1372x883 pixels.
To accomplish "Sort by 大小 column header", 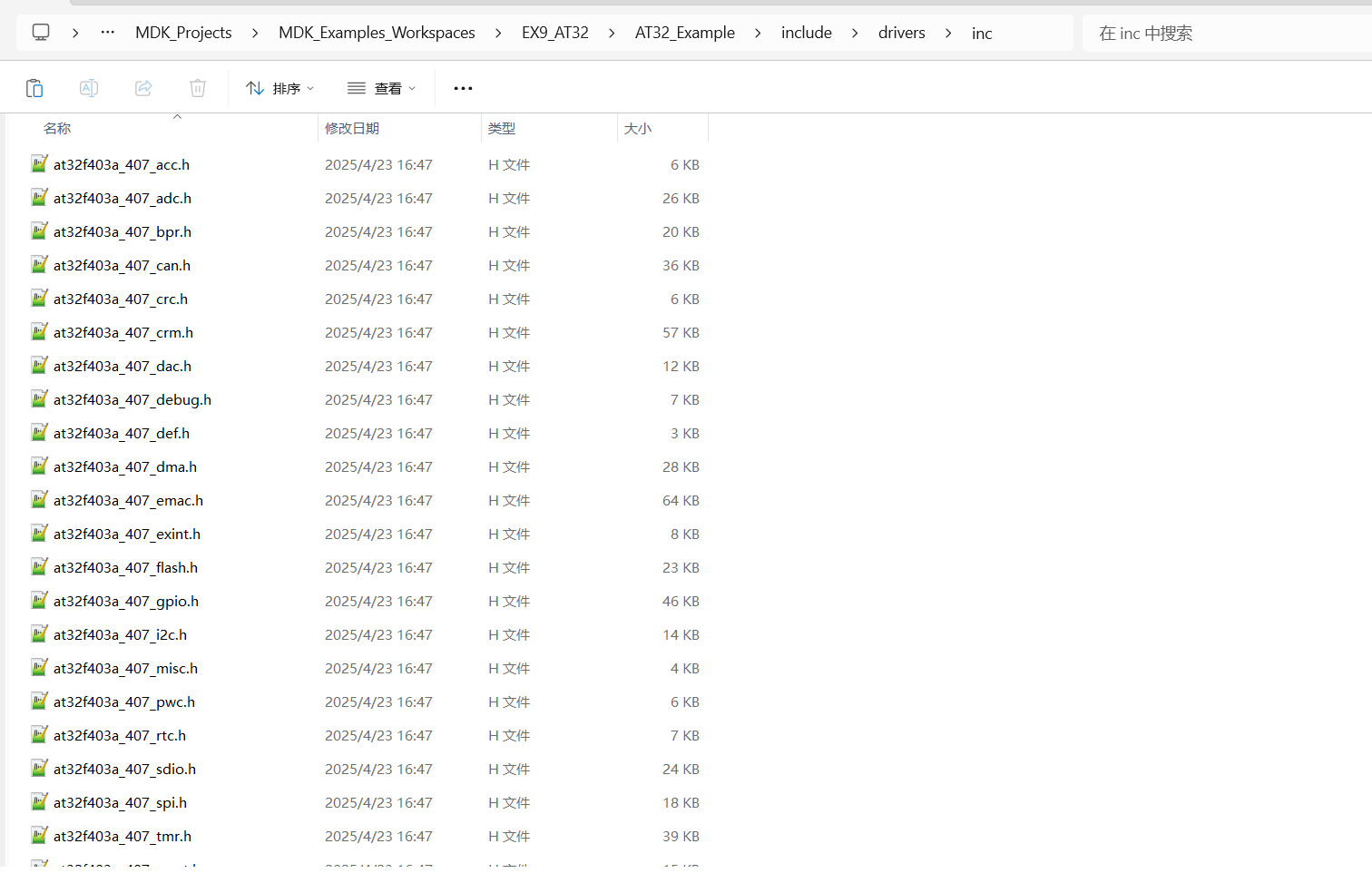I will tap(638, 129).
